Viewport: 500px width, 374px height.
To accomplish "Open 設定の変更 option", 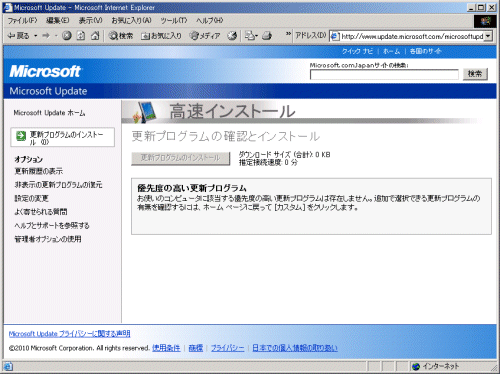I will pos(31,198).
